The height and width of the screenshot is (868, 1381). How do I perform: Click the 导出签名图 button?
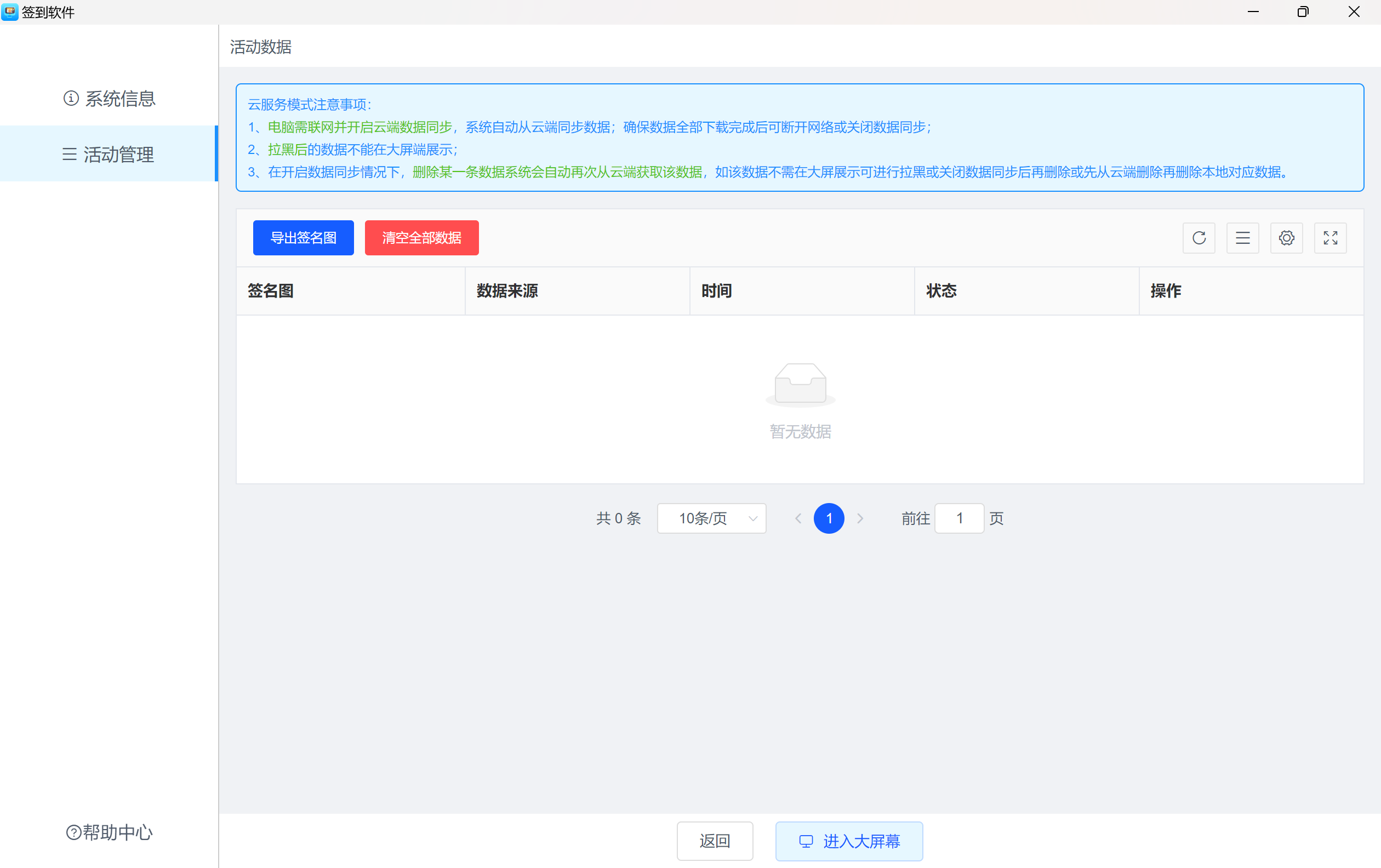coord(303,238)
